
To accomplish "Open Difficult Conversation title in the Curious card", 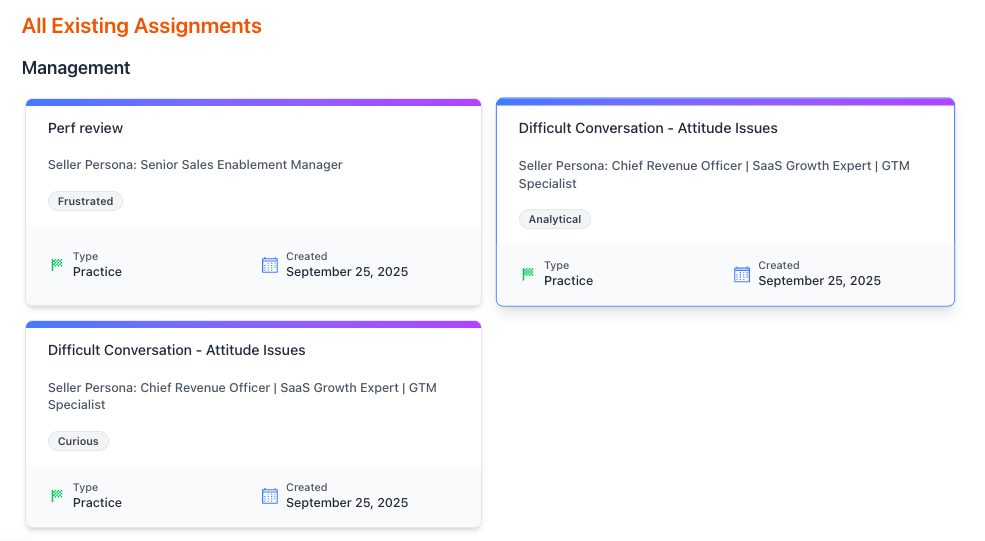I will pyautogui.click(x=177, y=350).
